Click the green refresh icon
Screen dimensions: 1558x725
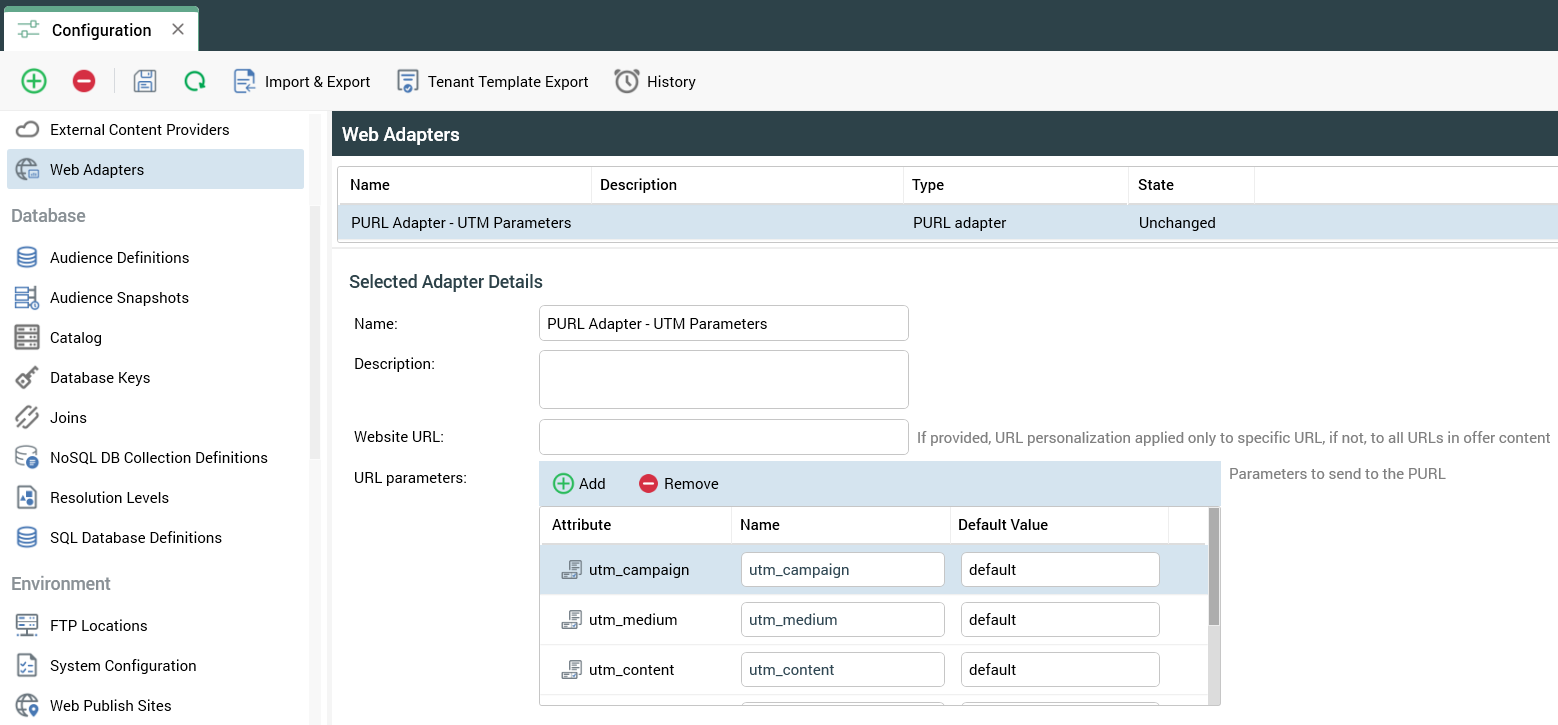195,81
